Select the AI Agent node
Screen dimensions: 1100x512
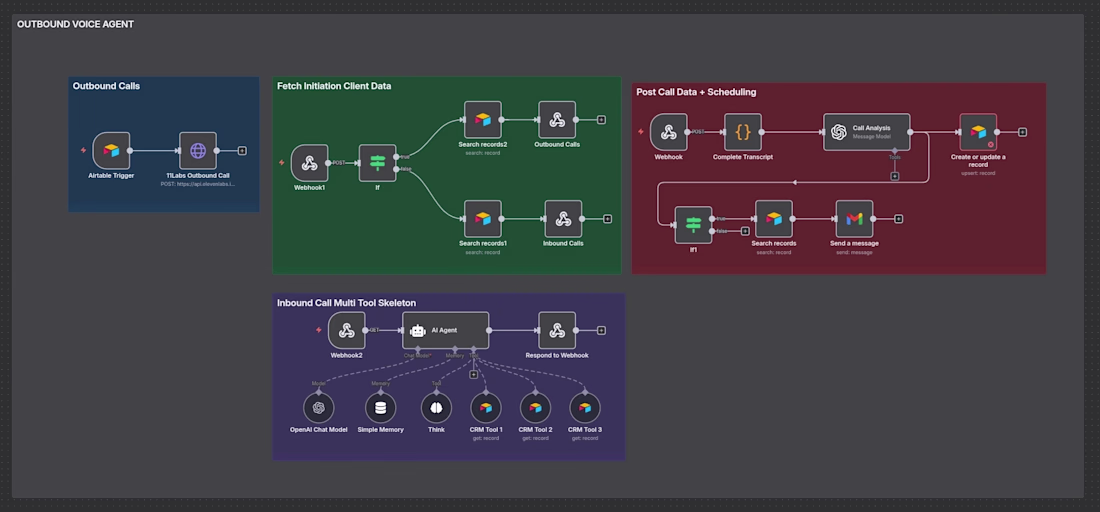click(x=445, y=330)
